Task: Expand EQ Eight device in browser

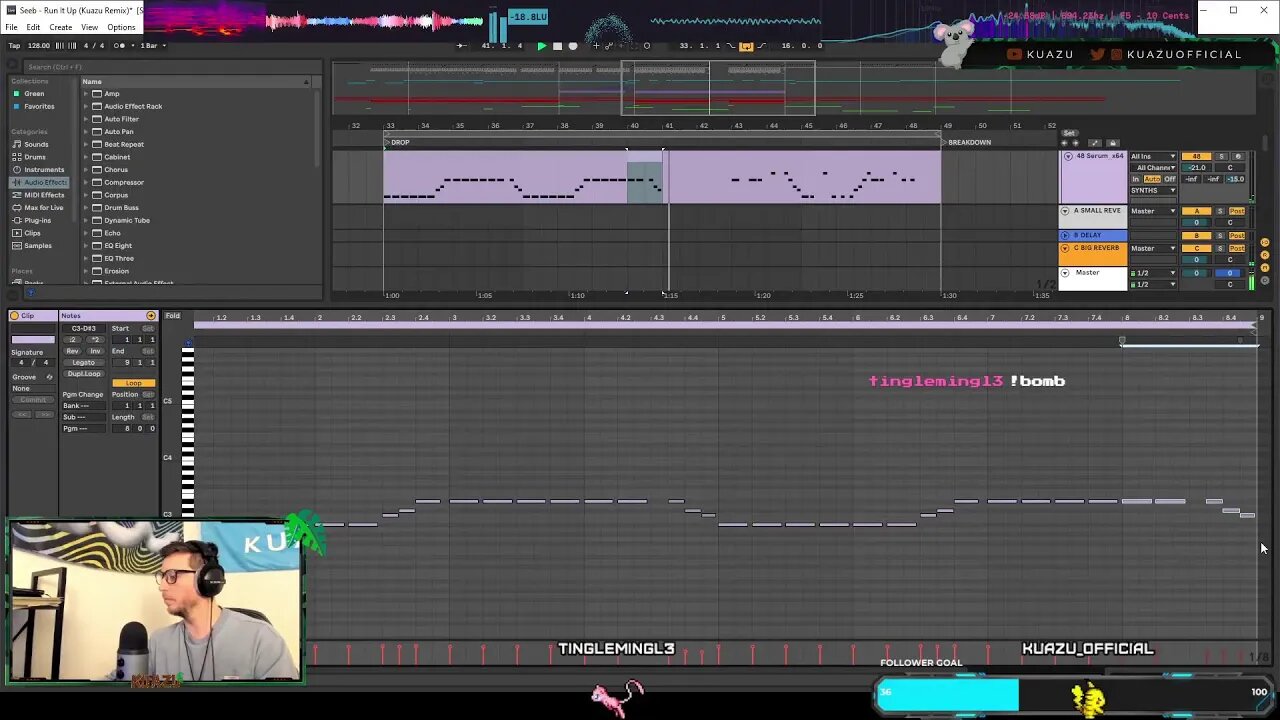Action: click(87, 246)
